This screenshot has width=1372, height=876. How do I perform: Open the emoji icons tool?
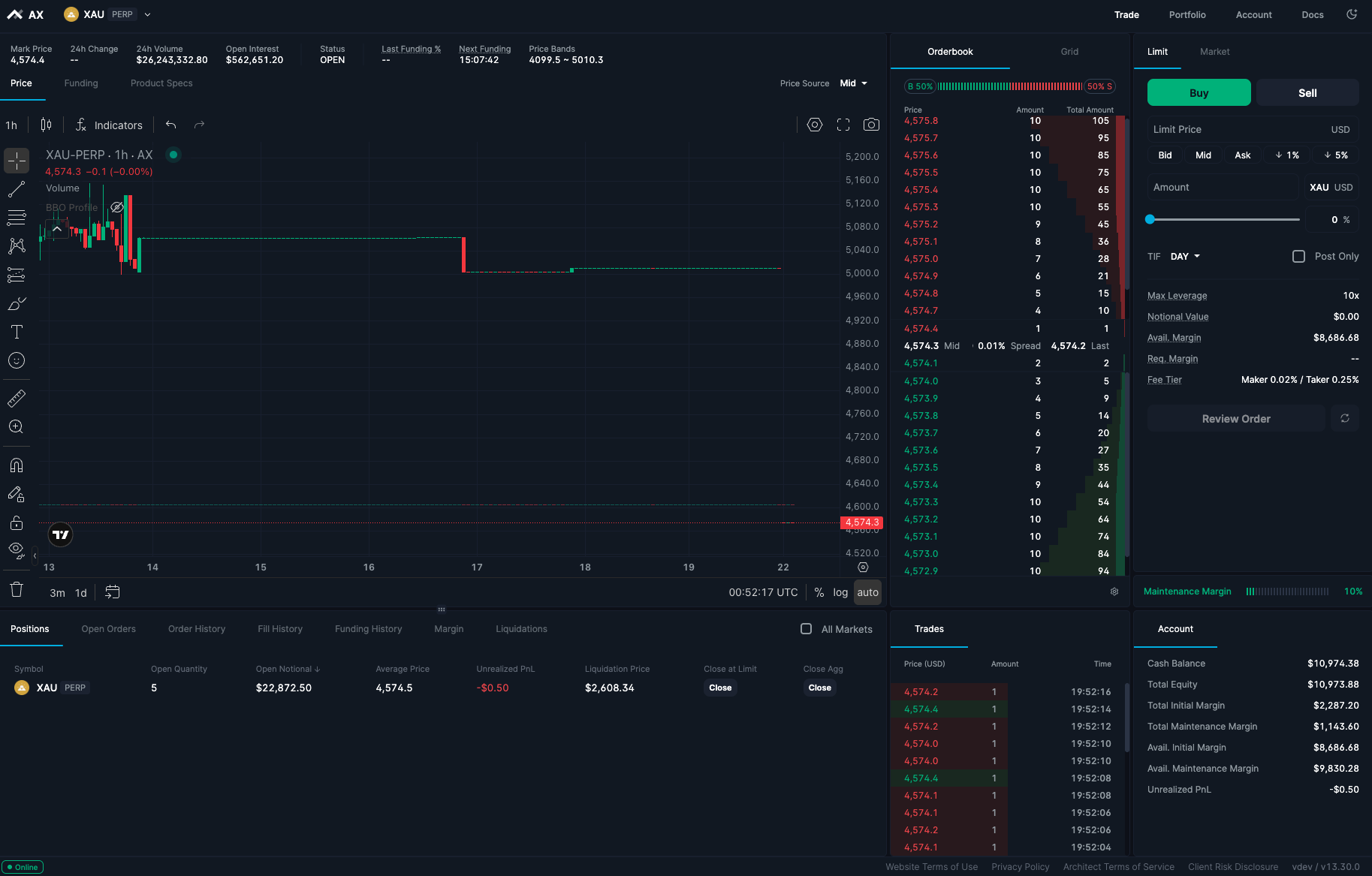[17, 360]
